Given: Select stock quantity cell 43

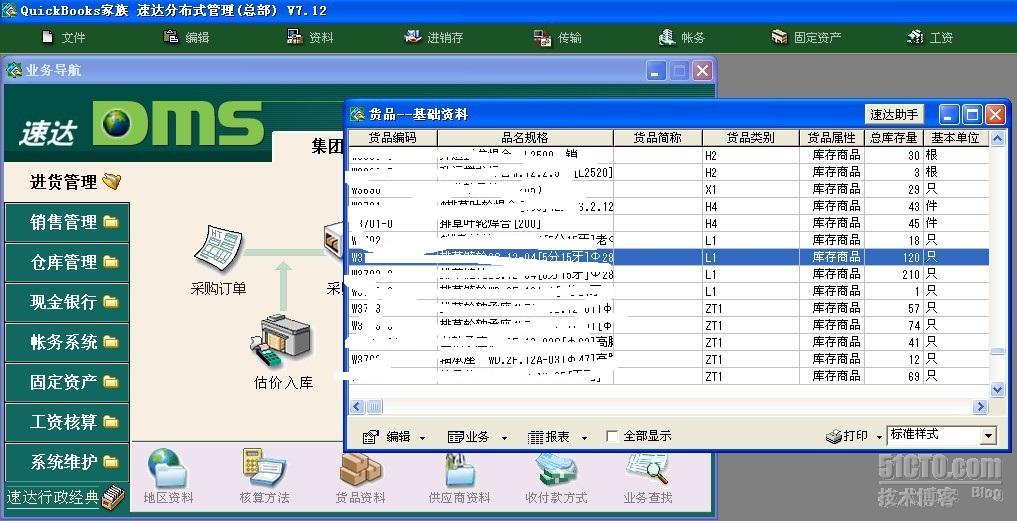Looking at the screenshot, I should point(894,206).
